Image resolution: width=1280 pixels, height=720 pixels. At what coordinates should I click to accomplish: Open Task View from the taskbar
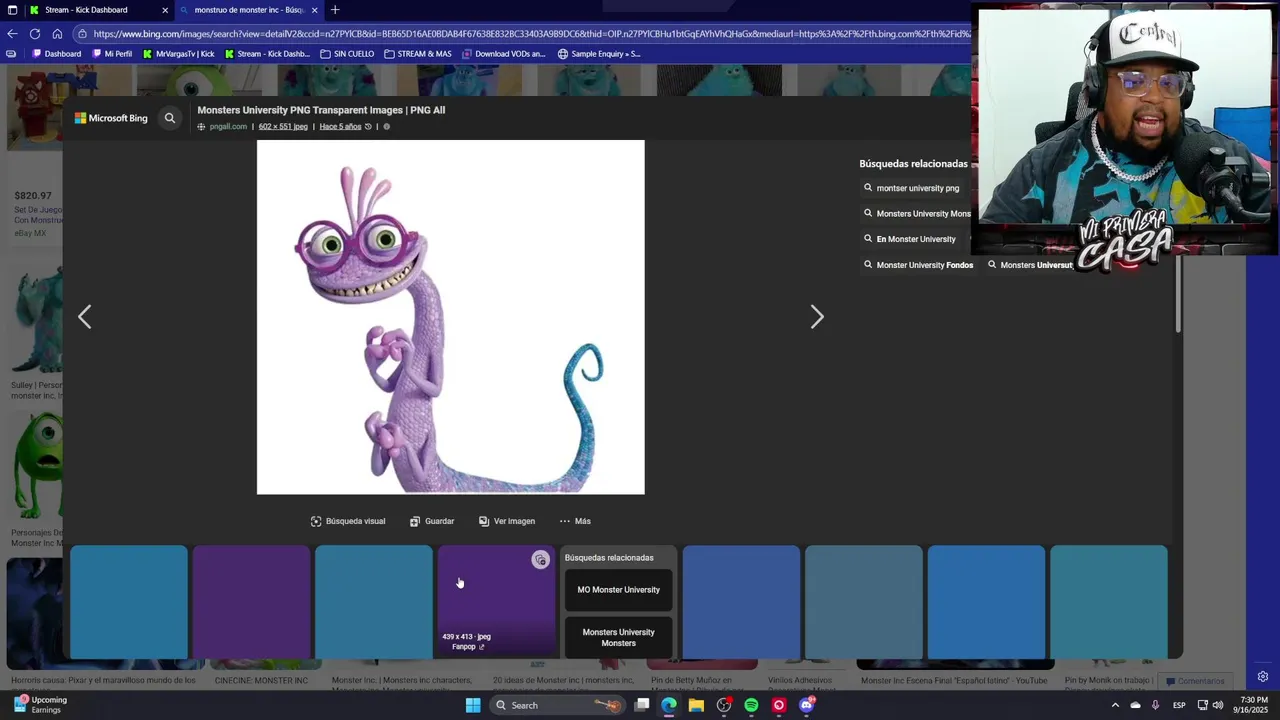642,705
